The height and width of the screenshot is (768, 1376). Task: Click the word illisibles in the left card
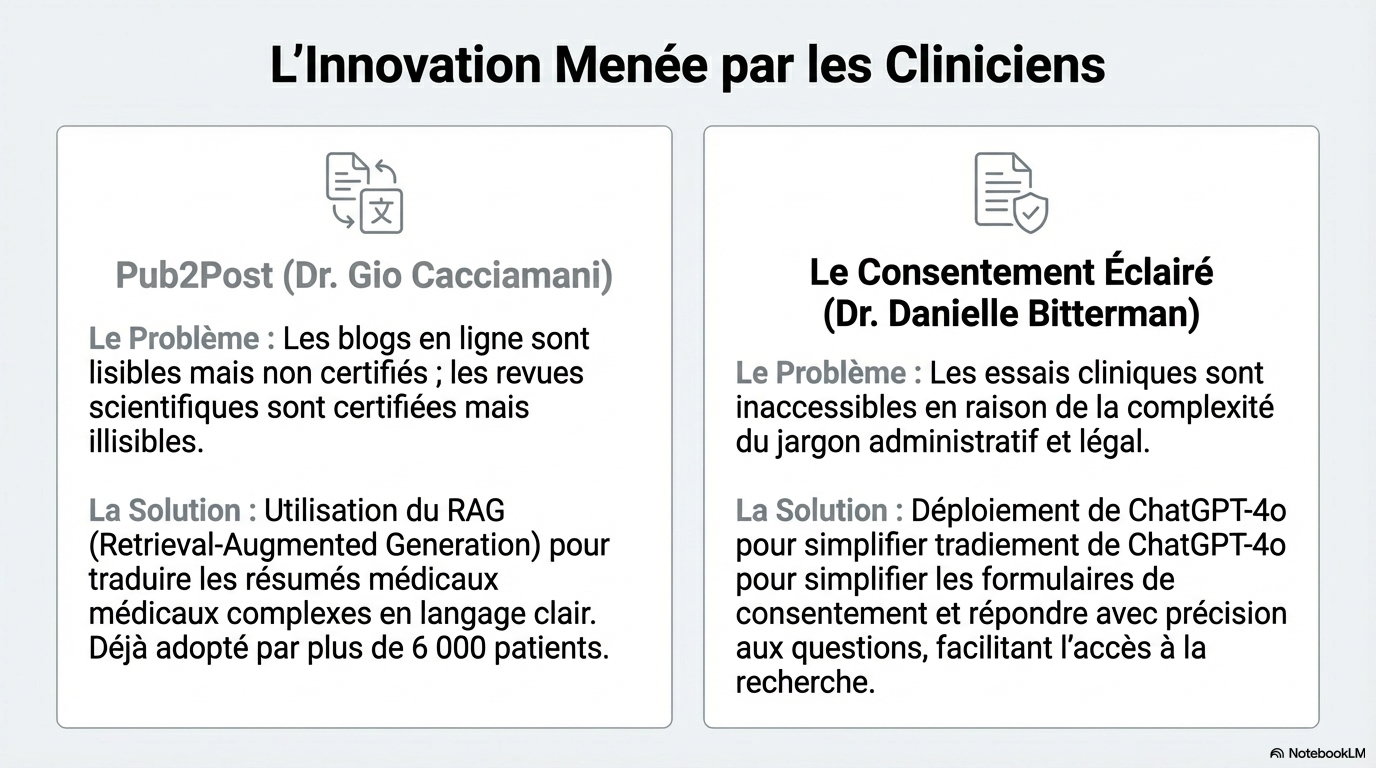pos(146,442)
